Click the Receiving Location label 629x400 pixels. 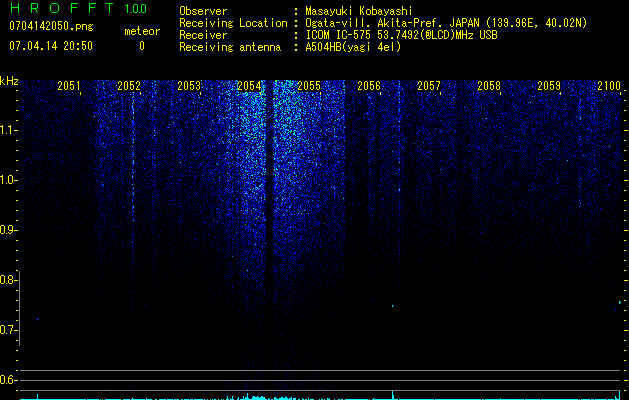[233, 23]
